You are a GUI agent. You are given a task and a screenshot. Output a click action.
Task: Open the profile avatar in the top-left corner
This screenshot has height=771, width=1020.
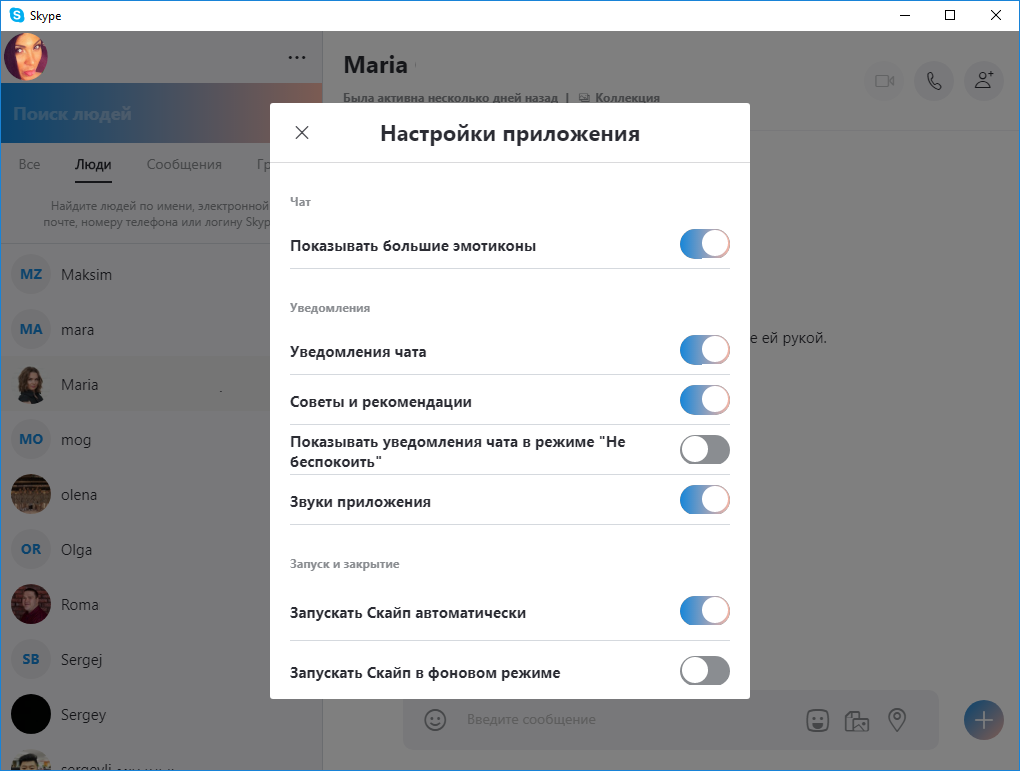coord(26,57)
